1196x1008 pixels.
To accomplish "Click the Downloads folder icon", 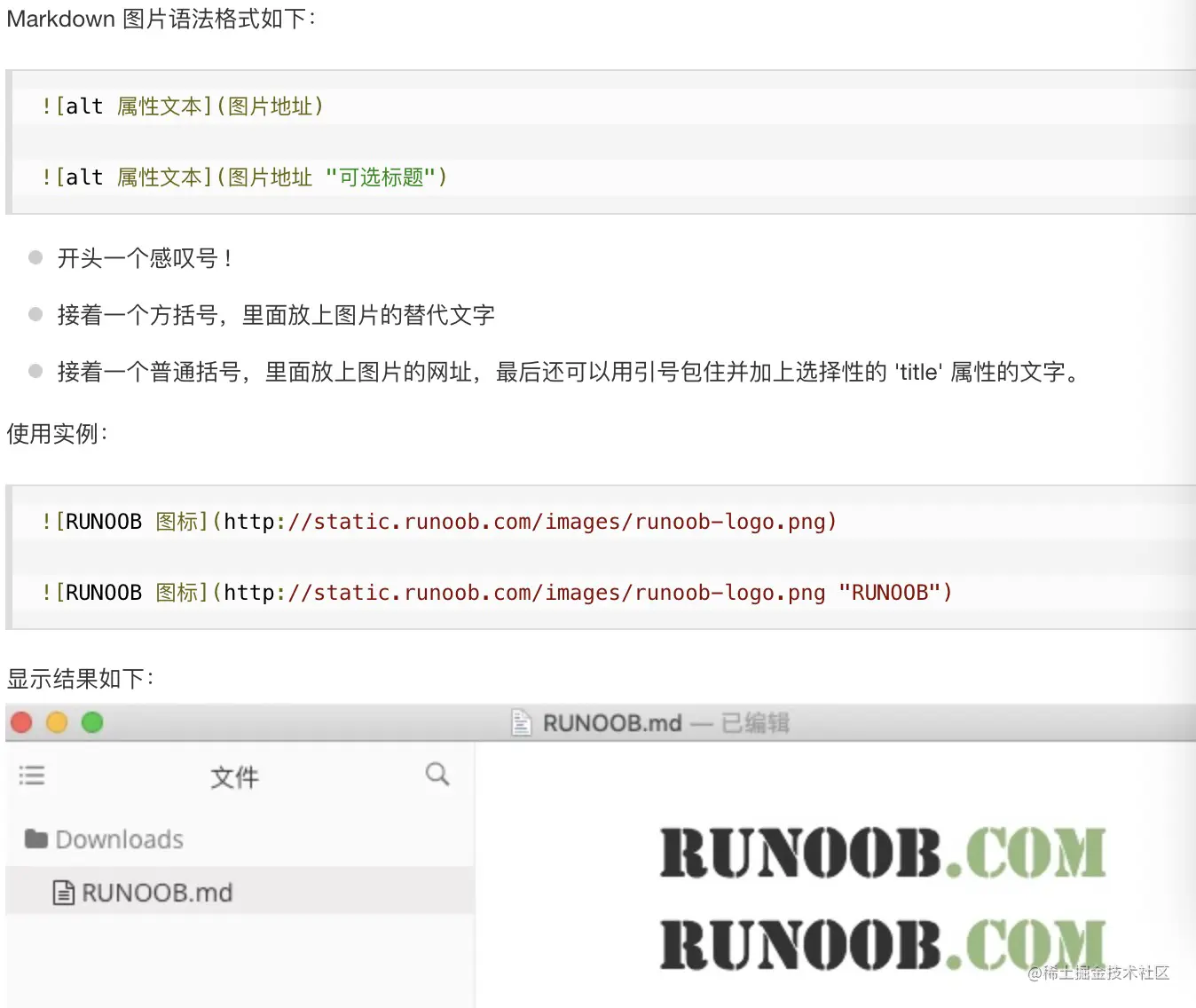I will [36, 839].
